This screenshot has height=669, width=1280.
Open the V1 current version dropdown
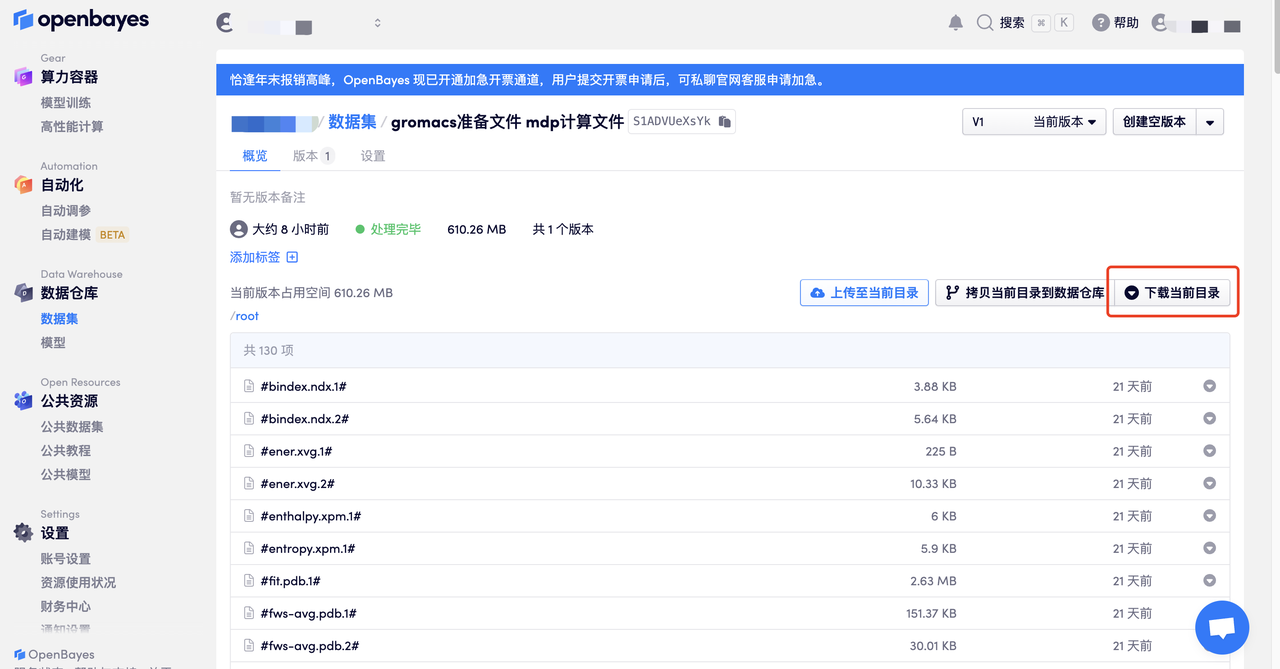(x=1034, y=122)
